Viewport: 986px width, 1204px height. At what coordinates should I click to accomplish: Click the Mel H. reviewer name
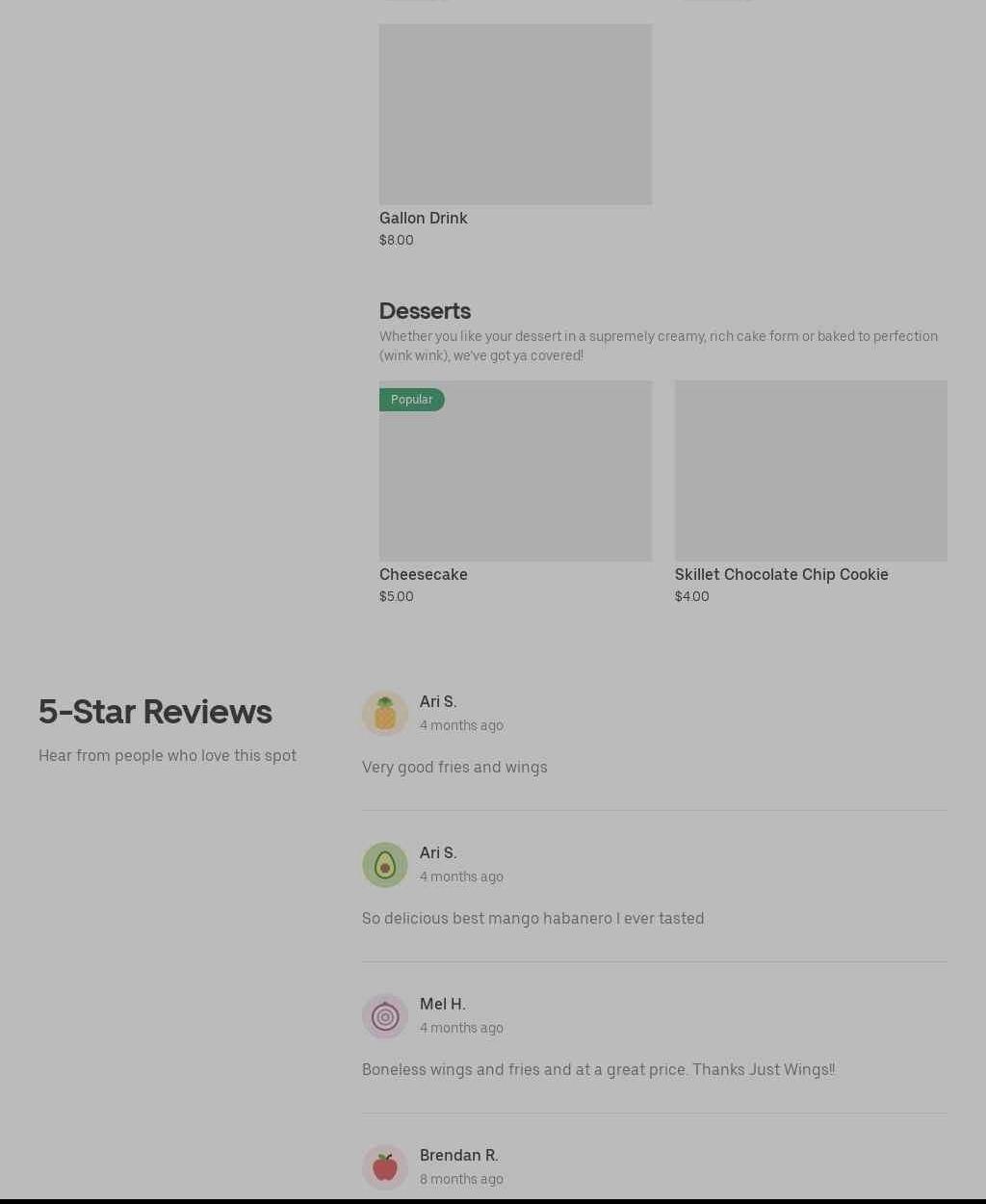[x=443, y=1005]
